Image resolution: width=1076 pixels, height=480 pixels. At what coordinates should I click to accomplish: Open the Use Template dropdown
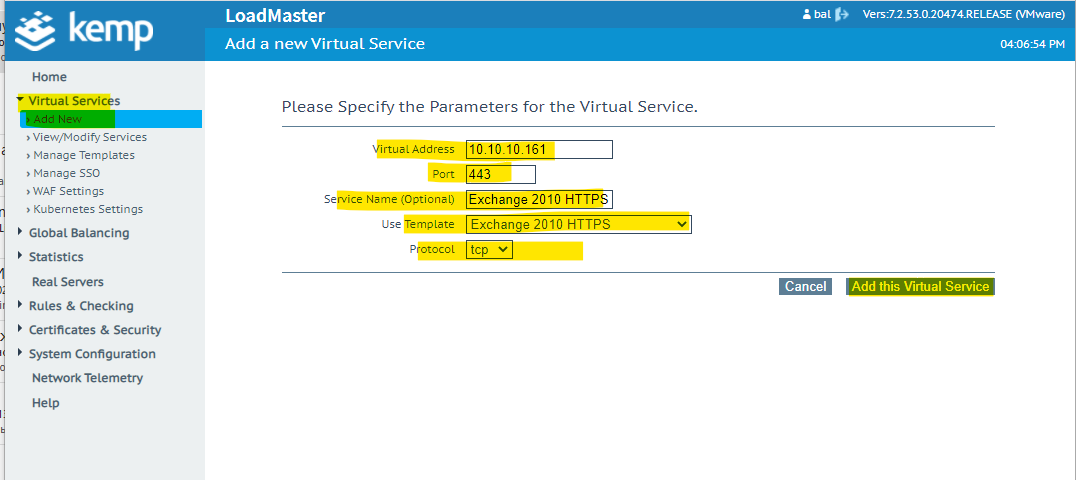pyautogui.click(x=578, y=224)
